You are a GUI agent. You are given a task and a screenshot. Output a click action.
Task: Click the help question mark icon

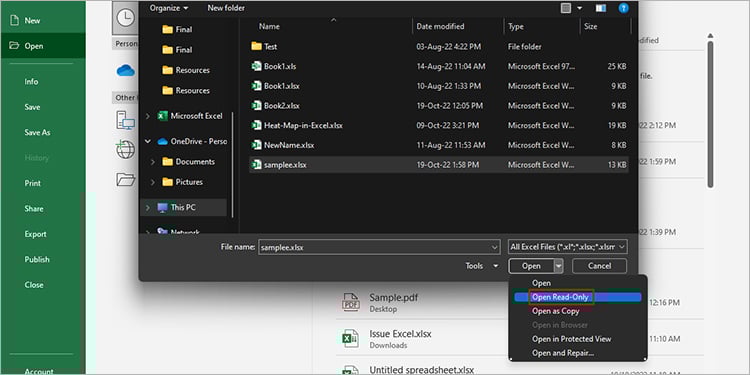(x=623, y=8)
